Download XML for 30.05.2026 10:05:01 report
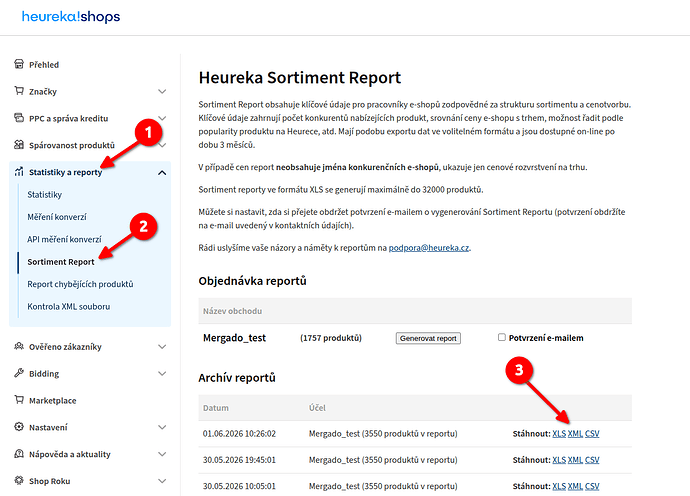The width and height of the screenshot is (690, 496). click(x=575, y=486)
